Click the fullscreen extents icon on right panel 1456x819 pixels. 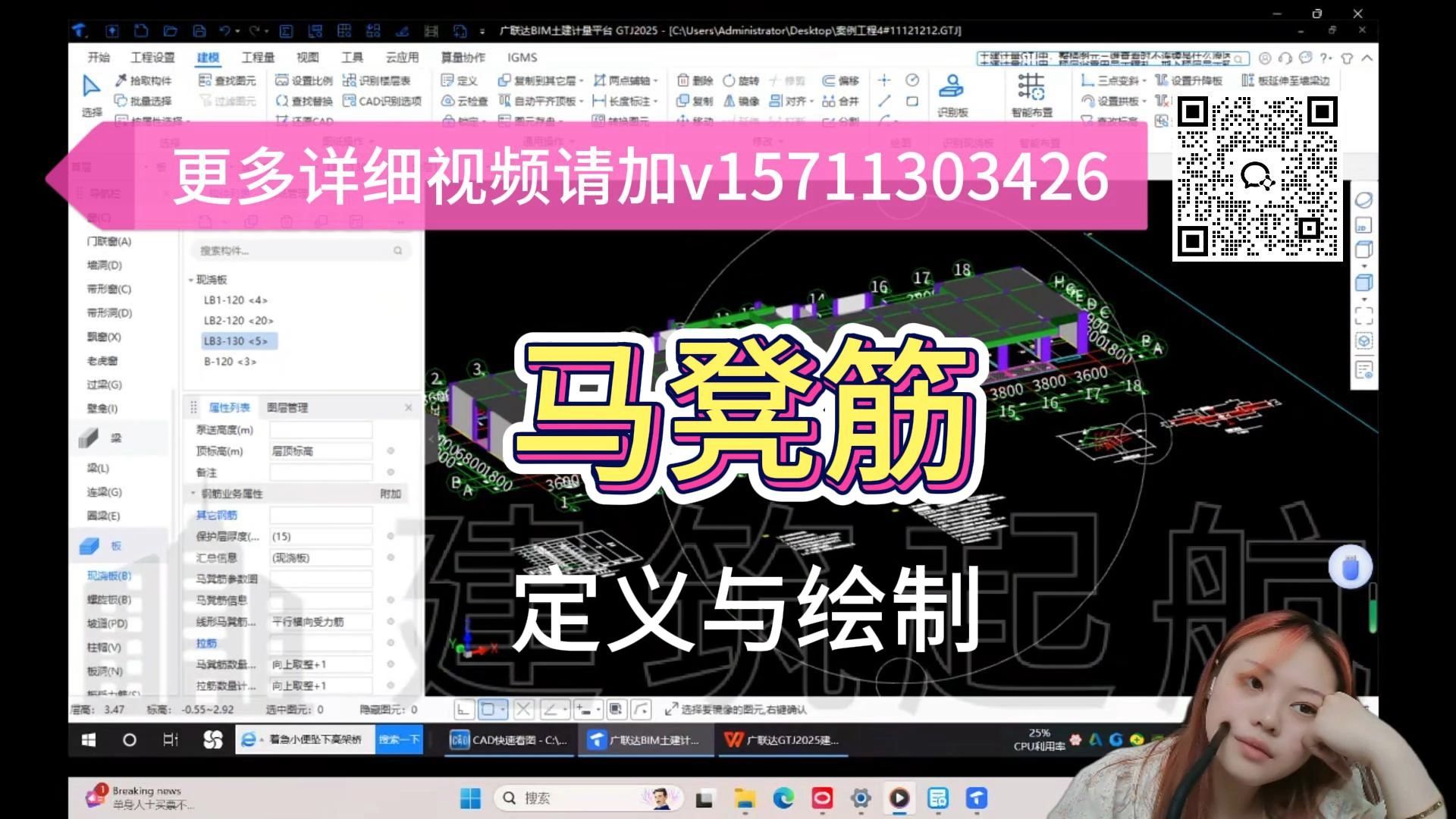(1363, 316)
